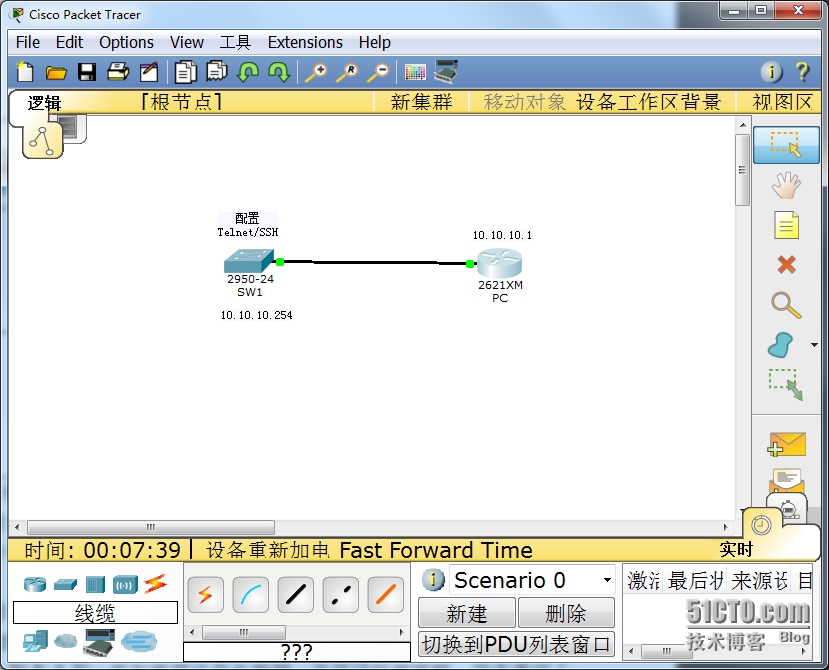Click the 新集群 button
Image resolution: width=829 pixels, height=670 pixels.
[x=421, y=102]
